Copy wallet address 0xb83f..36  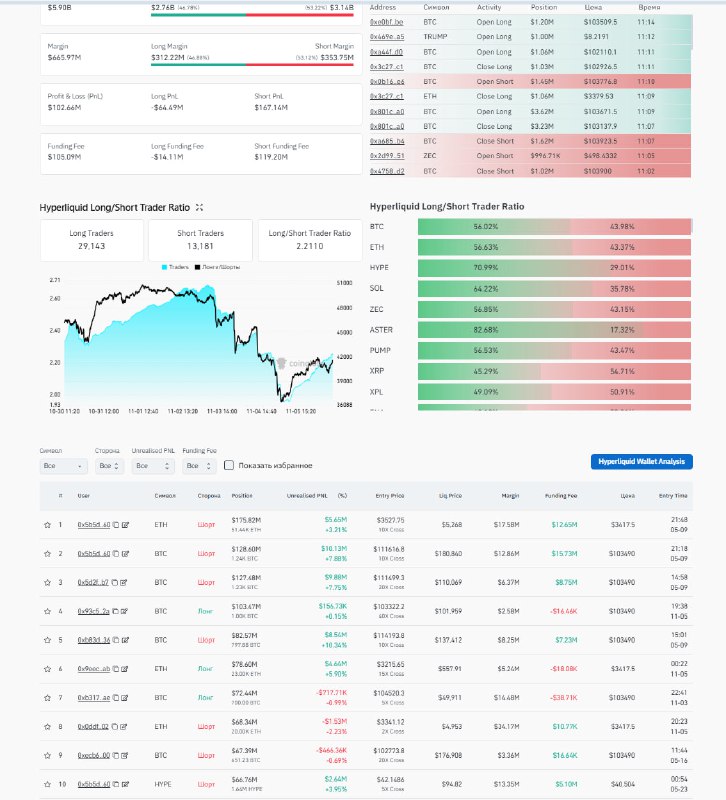[115, 639]
